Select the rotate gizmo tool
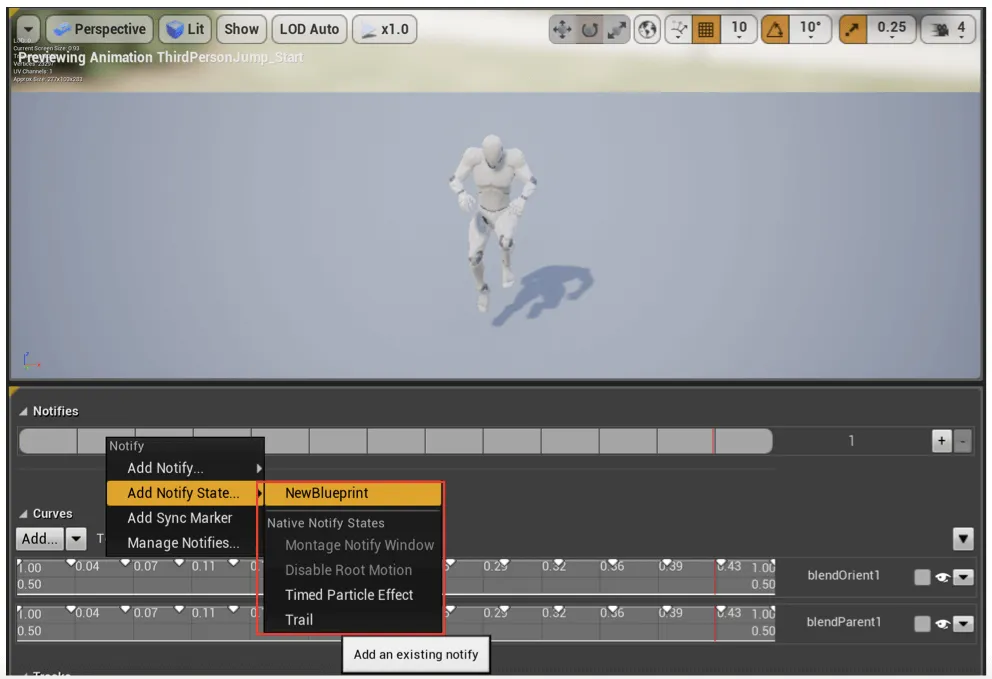Screen dimensions: 992x679 589,29
